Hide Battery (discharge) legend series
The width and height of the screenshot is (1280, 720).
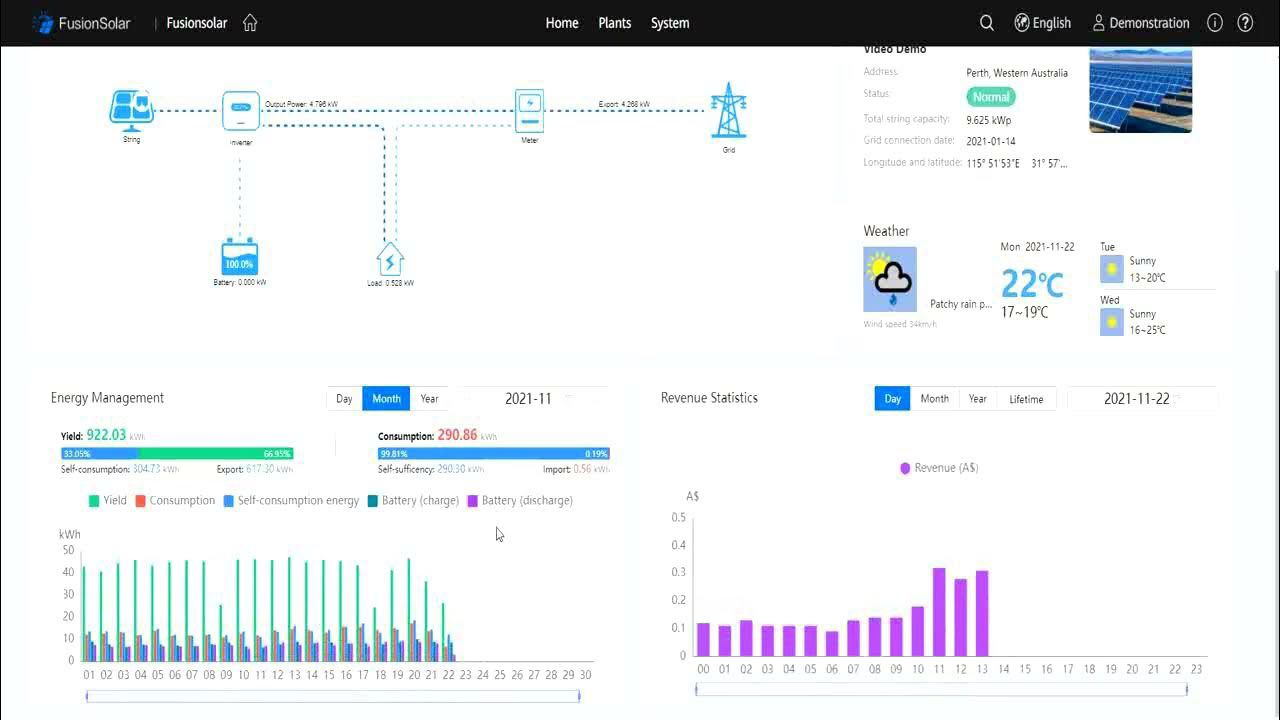tap(520, 500)
